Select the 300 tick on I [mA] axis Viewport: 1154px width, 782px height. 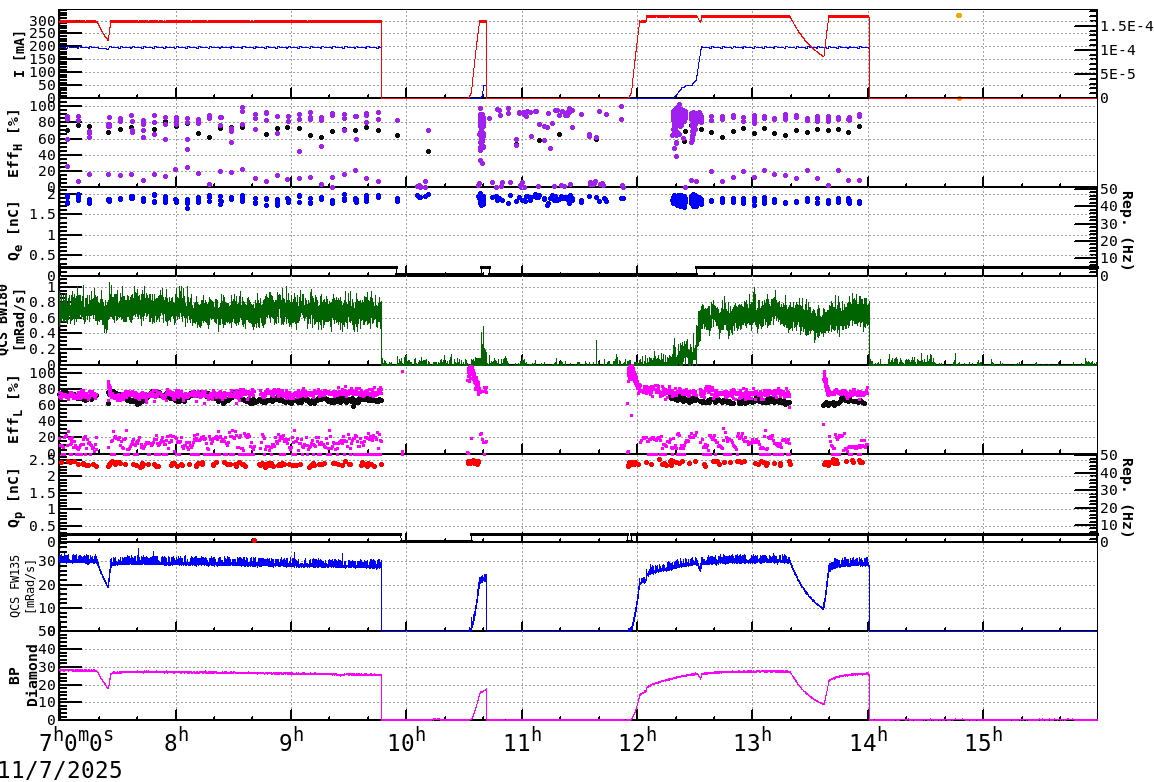pyautogui.click(x=43, y=21)
